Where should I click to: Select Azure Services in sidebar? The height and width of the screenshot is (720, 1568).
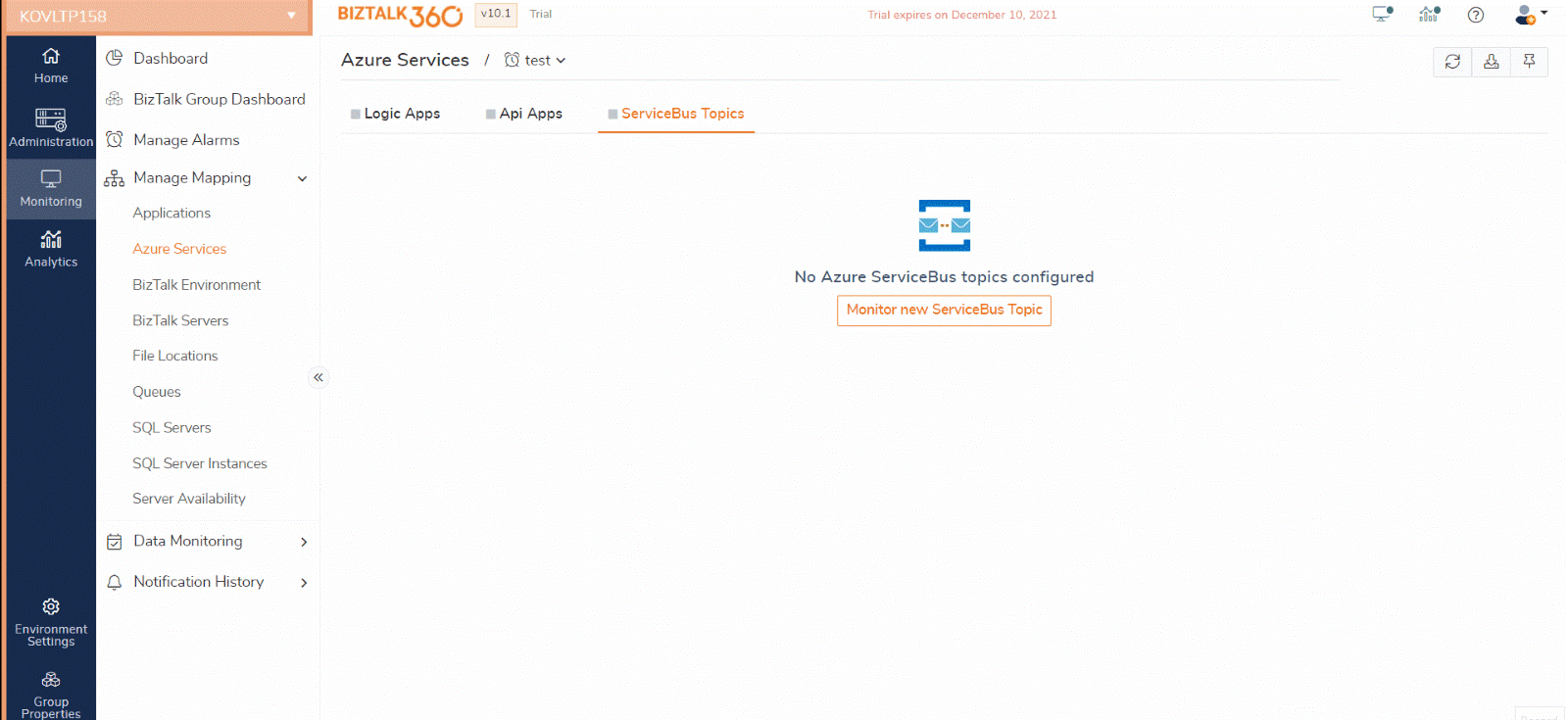[179, 249]
